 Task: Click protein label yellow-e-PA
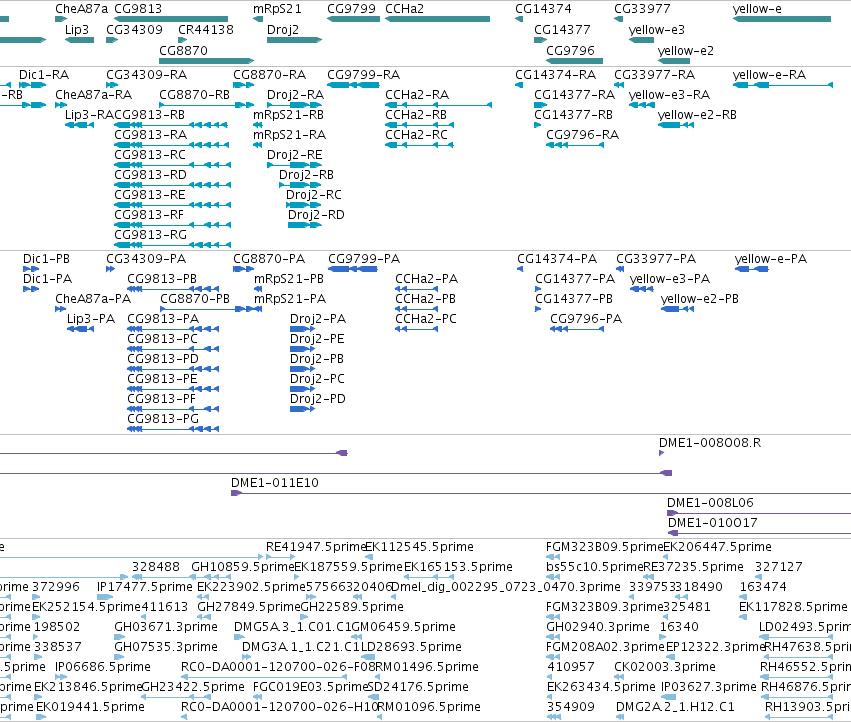click(771, 258)
